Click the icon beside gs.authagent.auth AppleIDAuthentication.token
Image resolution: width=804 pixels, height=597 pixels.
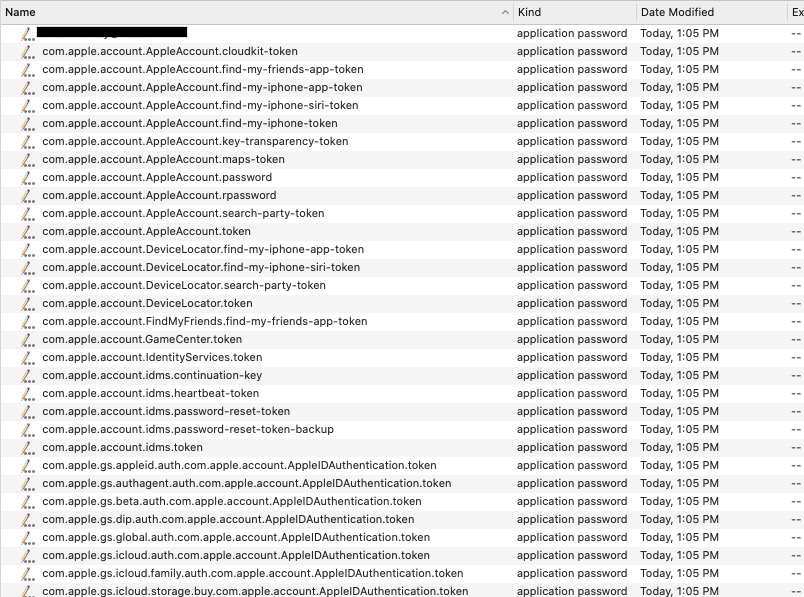pos(28,483)
